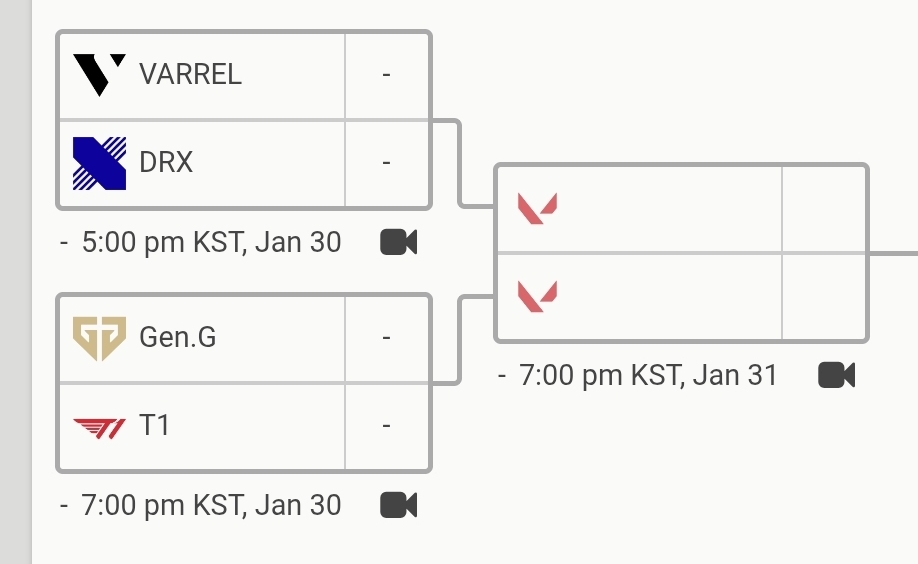Viewport: 918px width, 564px height.
Task: Click the 7:00 pm KST, Jan 31 match time
Action: click(648, 376)
